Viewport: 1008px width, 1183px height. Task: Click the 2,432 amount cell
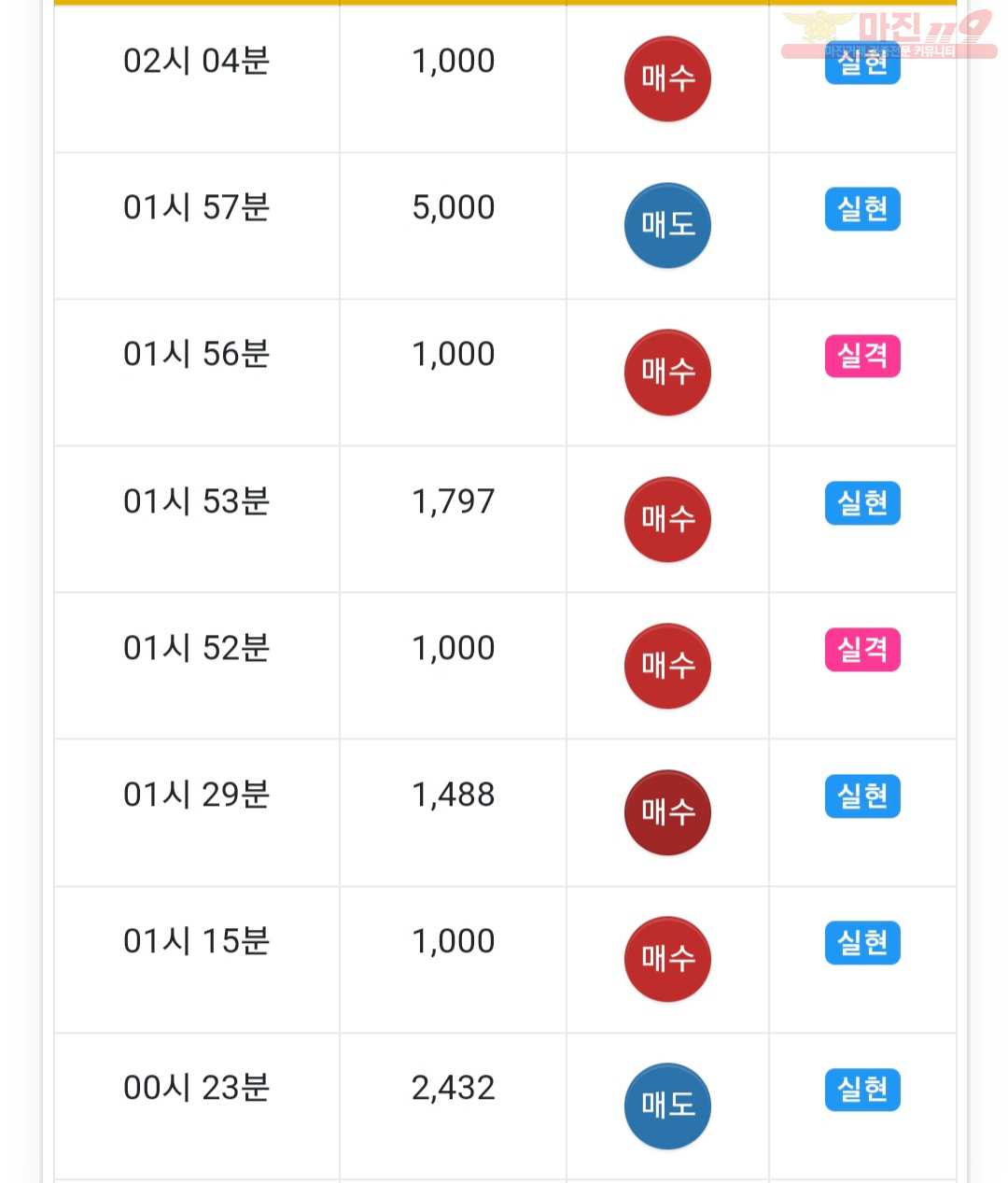click(x=453, y=1106)
